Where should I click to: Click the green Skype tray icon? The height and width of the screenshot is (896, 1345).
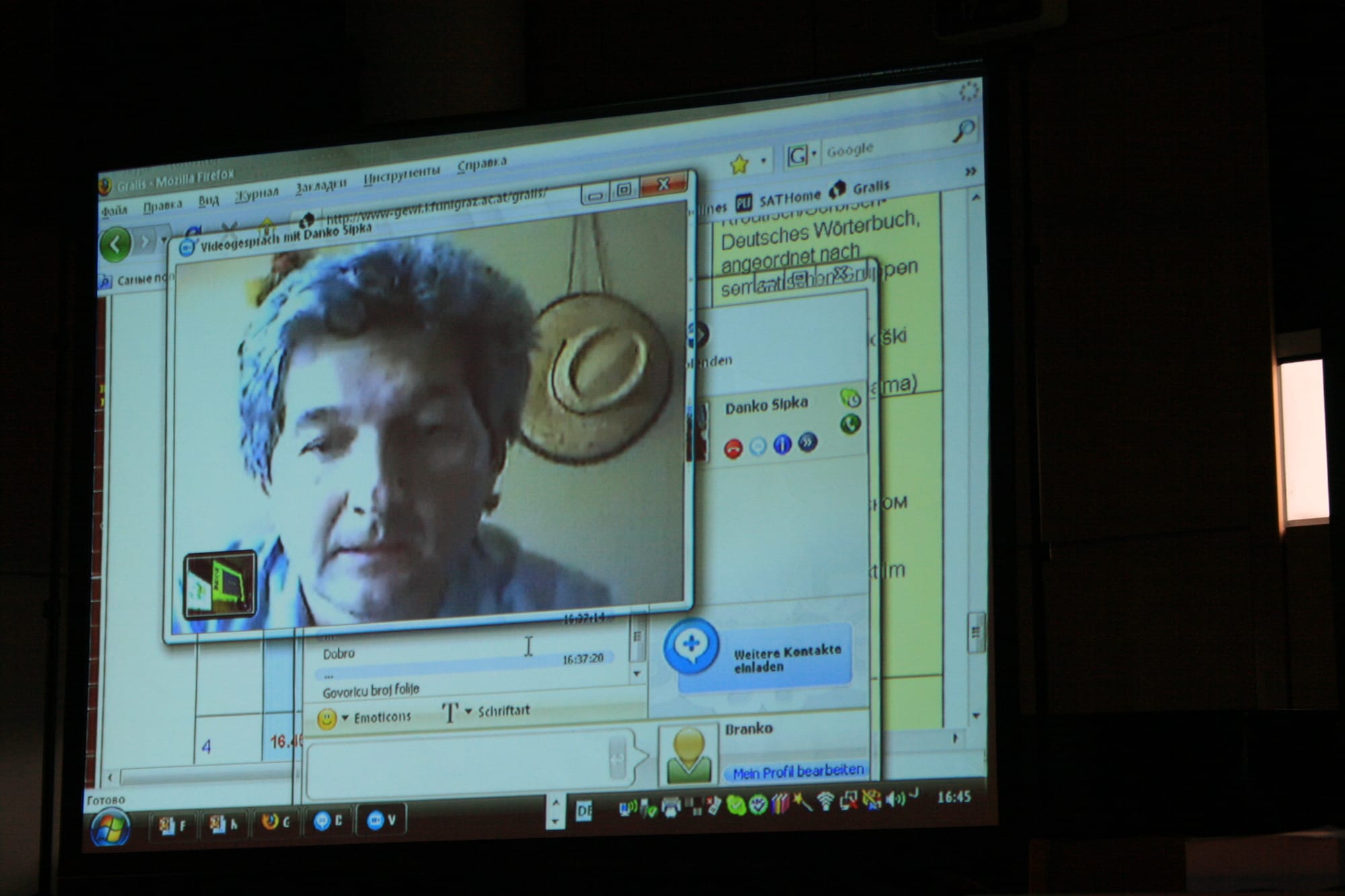click(736, 804)
